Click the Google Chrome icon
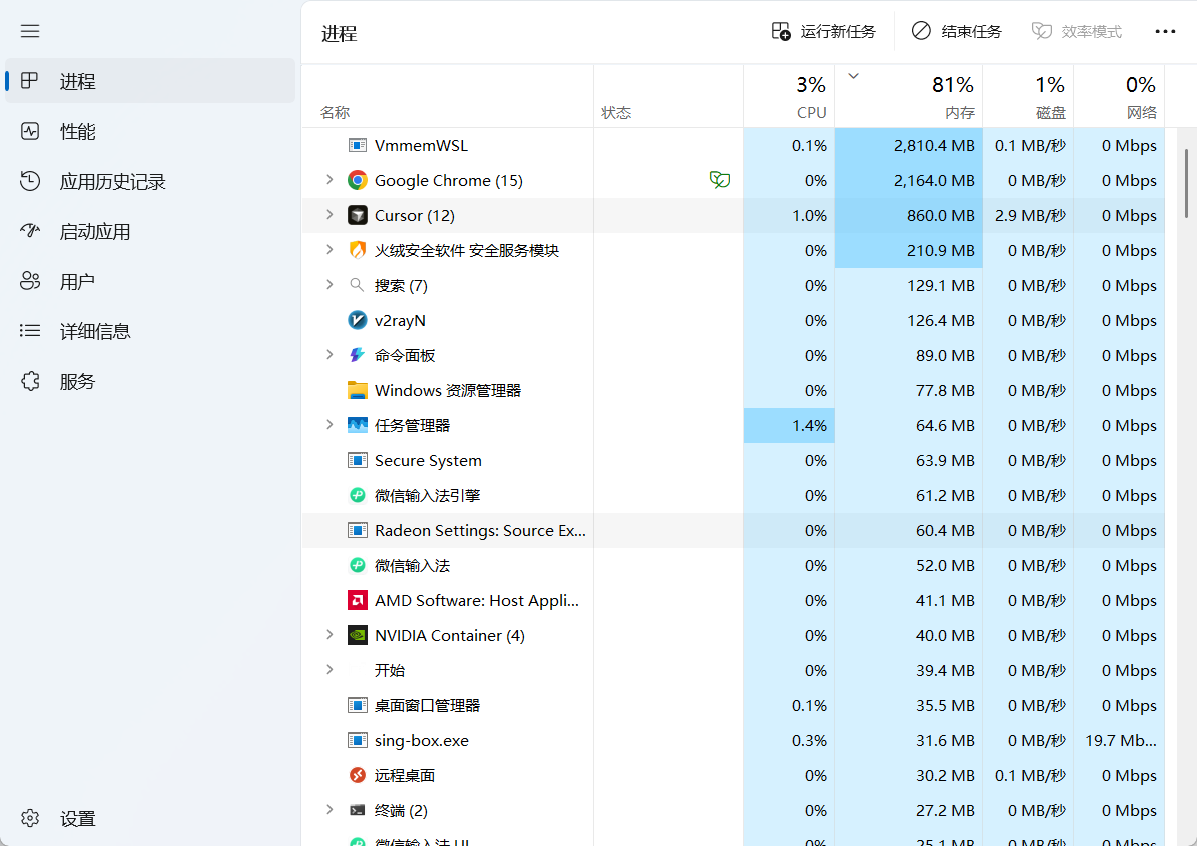Screen dimensions: 1197x846 357,180
